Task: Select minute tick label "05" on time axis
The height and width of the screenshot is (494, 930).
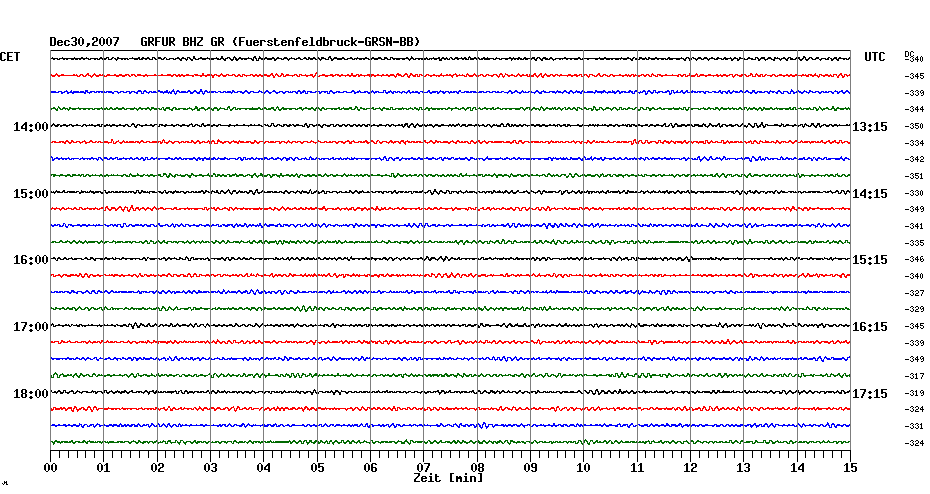Action: (x=317, y=468)
